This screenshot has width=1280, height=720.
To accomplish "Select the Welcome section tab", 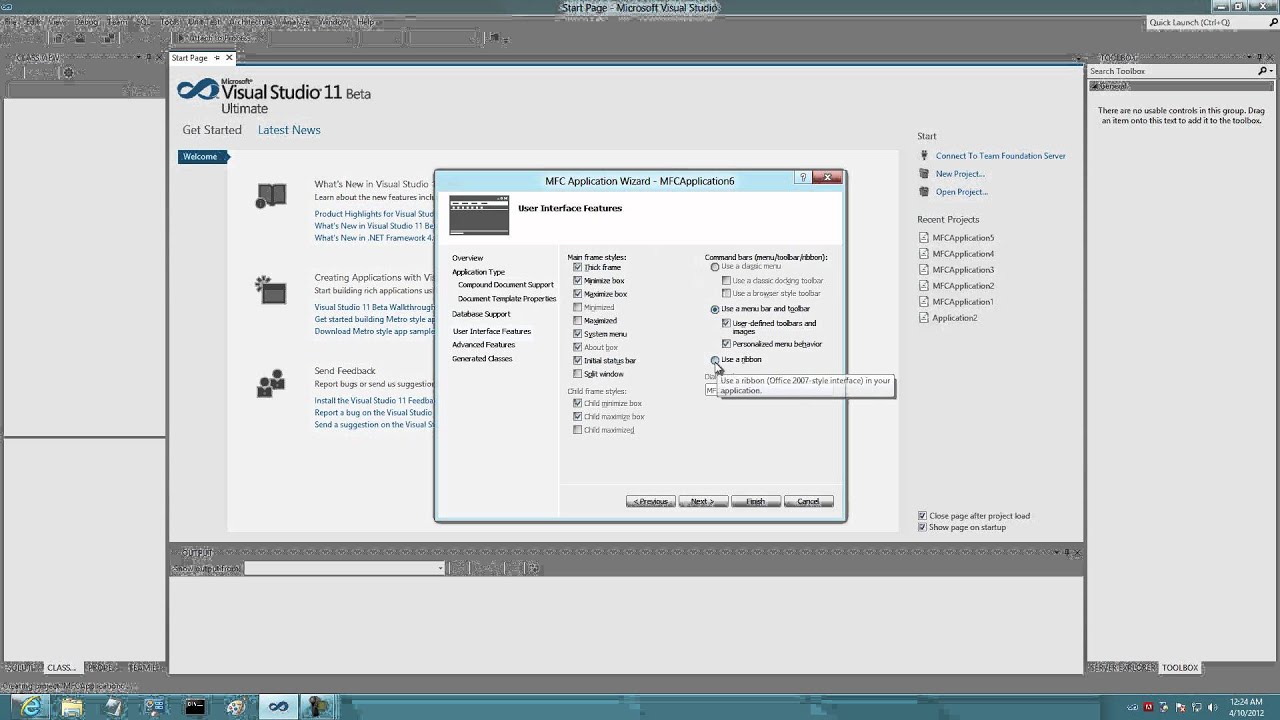I will point(203,157).
